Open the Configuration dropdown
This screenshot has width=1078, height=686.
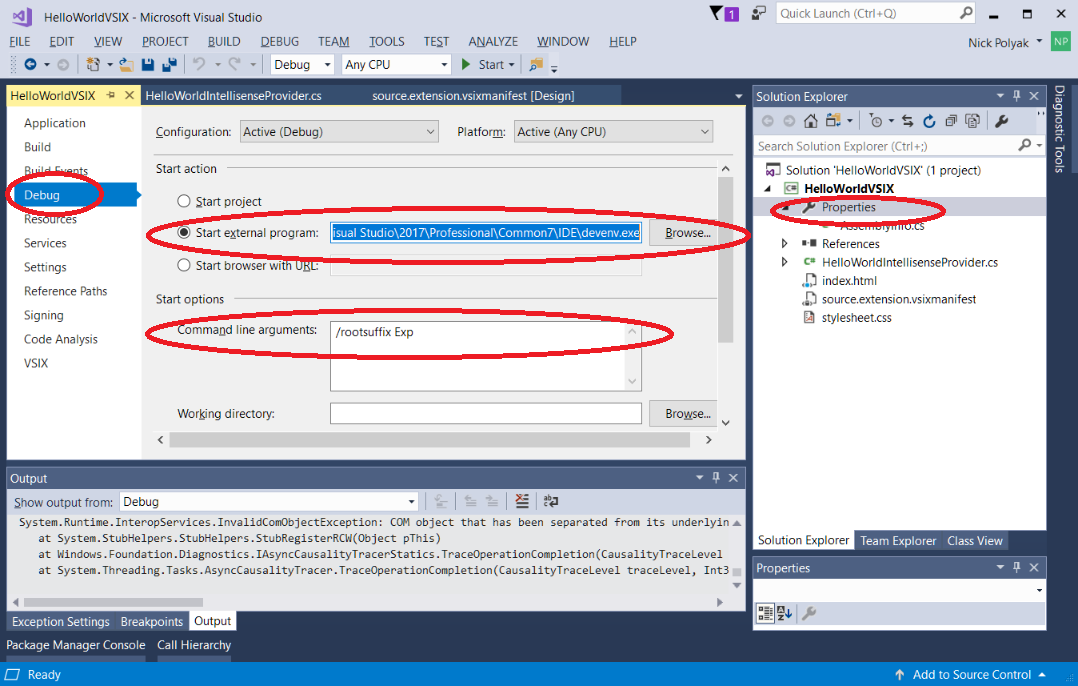click(339, 132)
